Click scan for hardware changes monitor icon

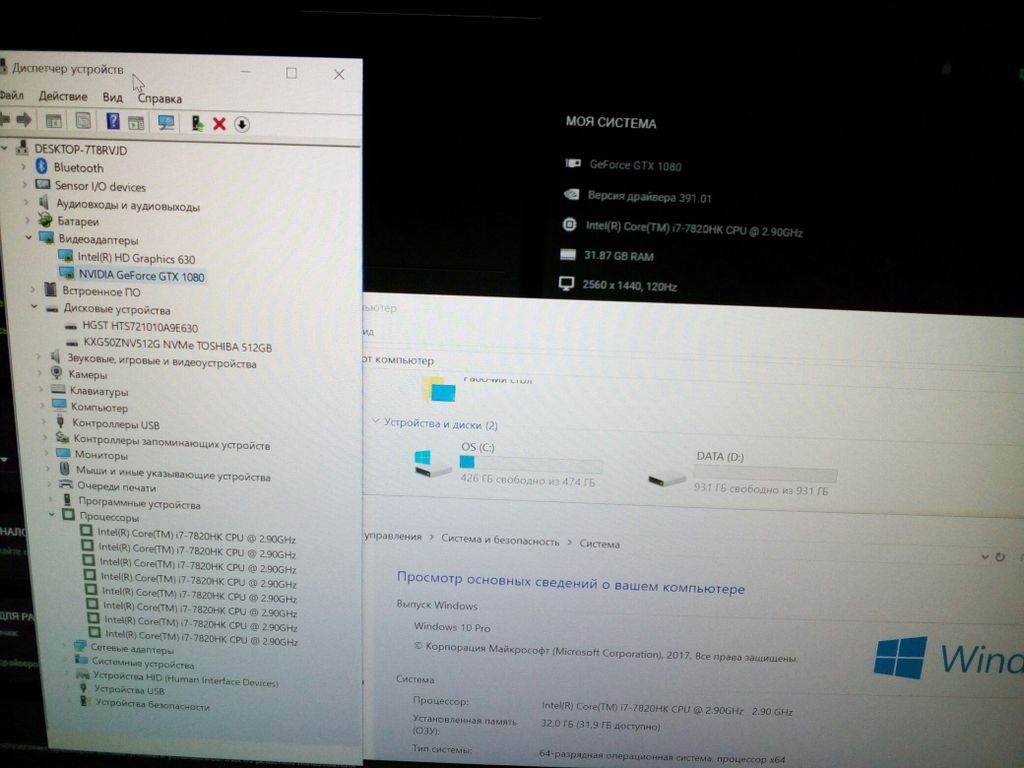pyautogui.click(x=166, y=122)
